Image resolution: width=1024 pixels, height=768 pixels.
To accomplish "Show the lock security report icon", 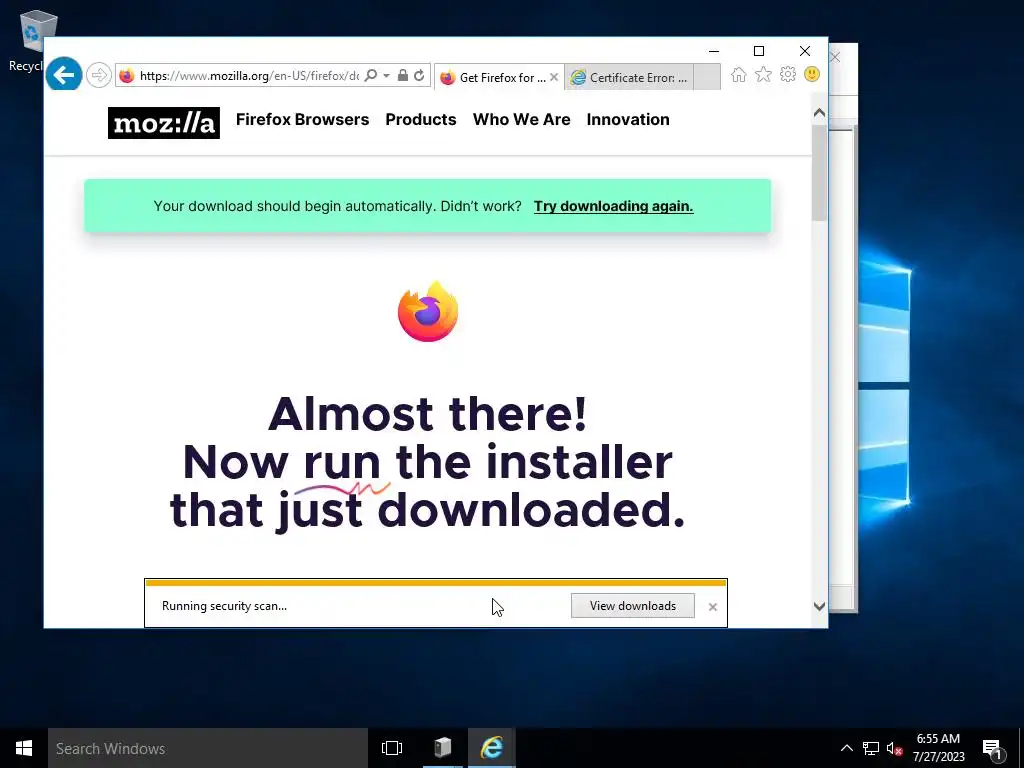I will (x=403, y=75).
